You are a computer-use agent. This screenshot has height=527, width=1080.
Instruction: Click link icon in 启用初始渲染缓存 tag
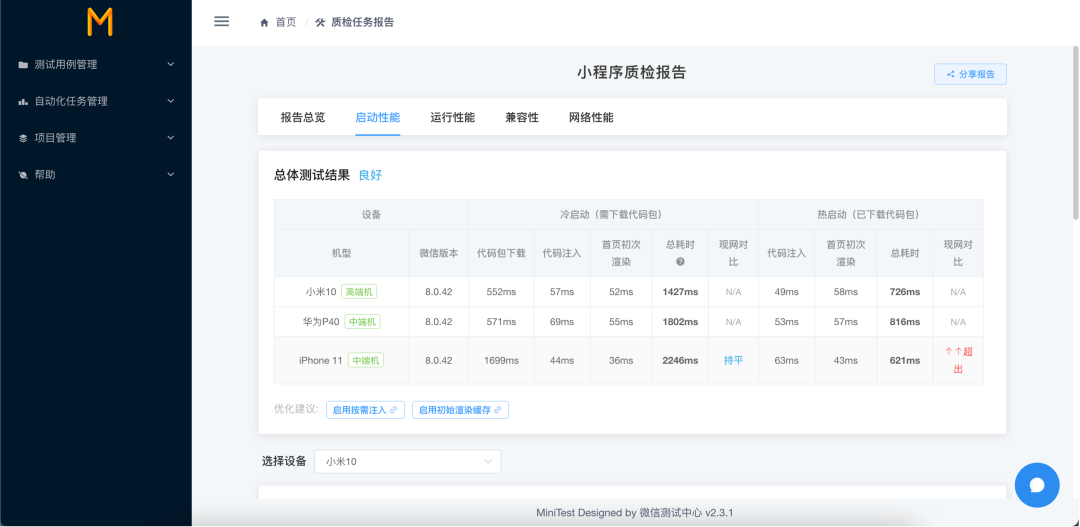[497, 410]
